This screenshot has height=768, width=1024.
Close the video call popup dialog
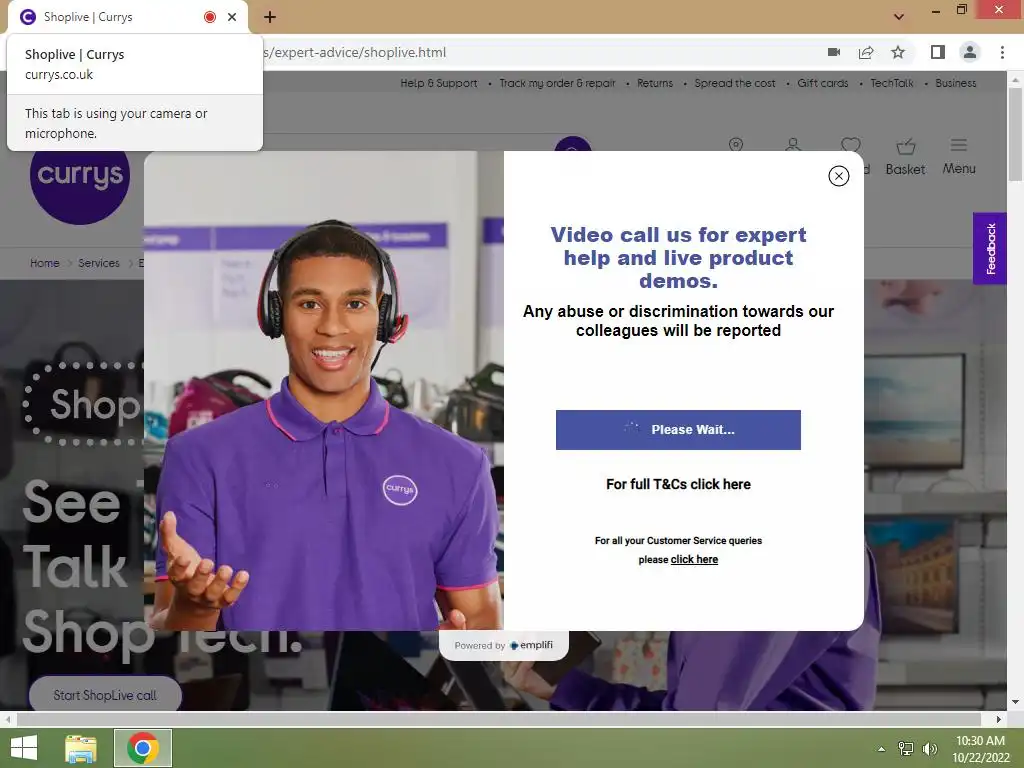pyautogui.click(x=839, y=176)
